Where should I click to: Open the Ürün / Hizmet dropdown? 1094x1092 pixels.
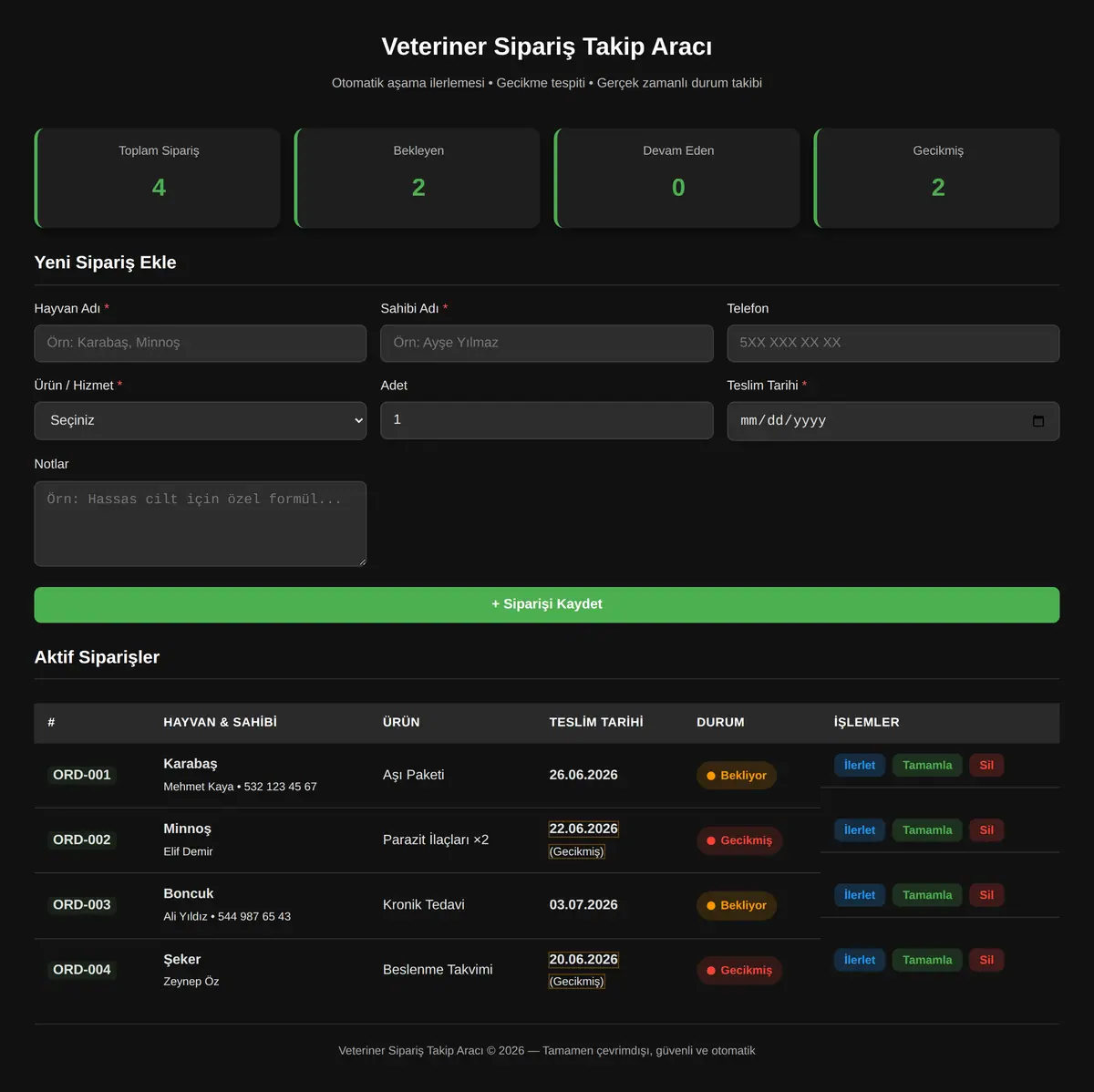pos(201,420)
